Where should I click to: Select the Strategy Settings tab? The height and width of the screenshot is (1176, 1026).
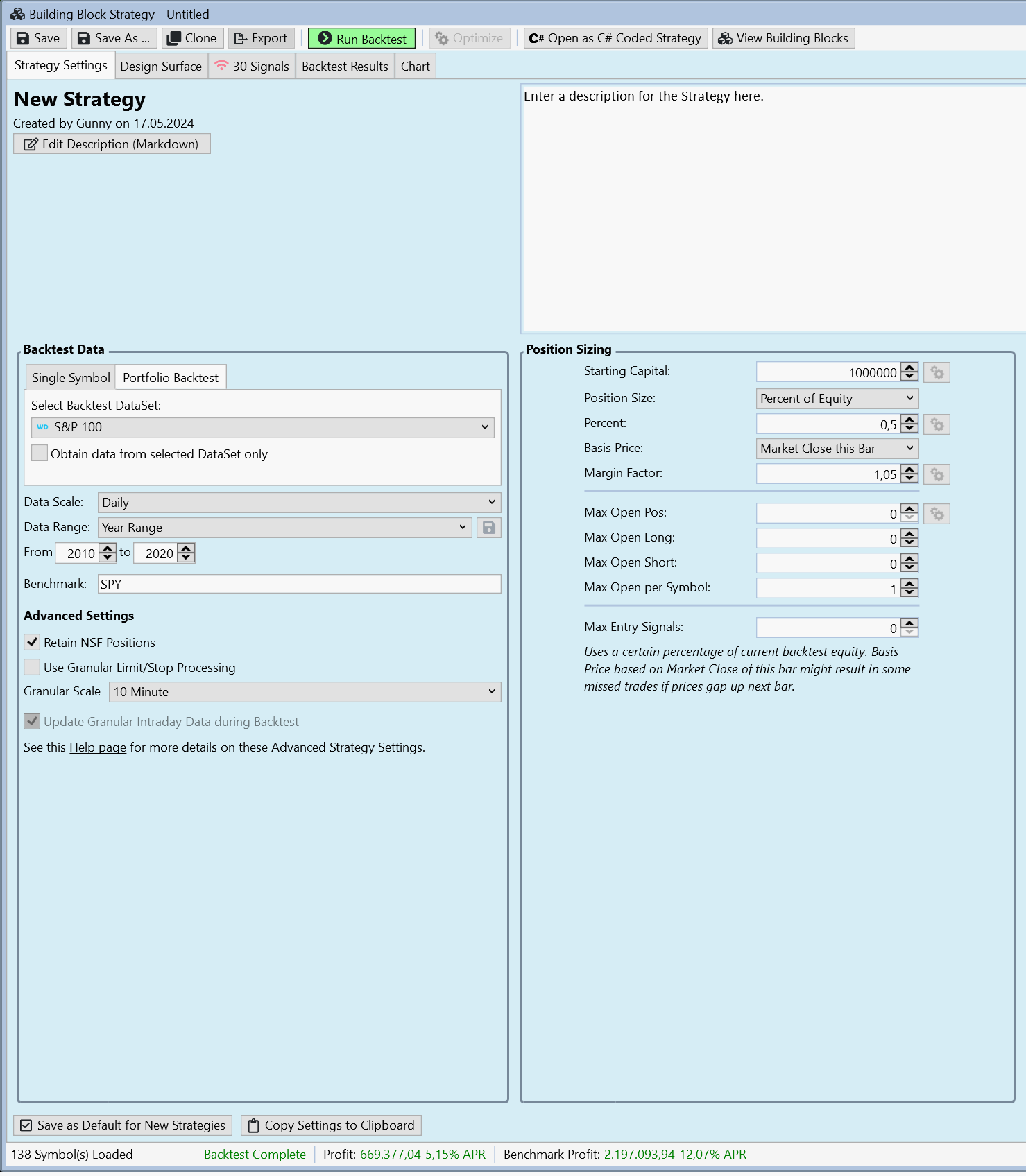61,65
